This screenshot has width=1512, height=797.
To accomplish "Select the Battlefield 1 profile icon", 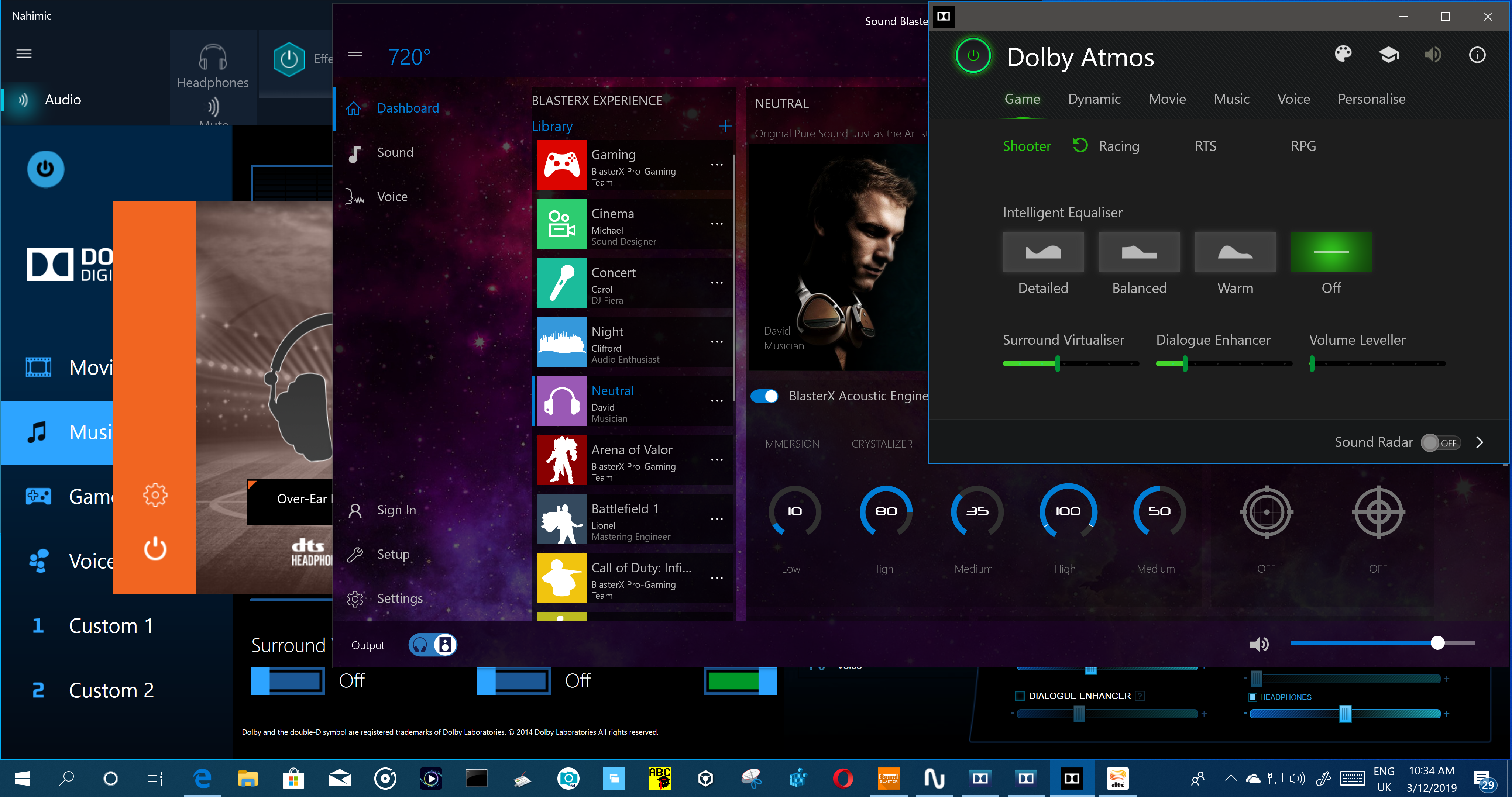I will (562, 520).
